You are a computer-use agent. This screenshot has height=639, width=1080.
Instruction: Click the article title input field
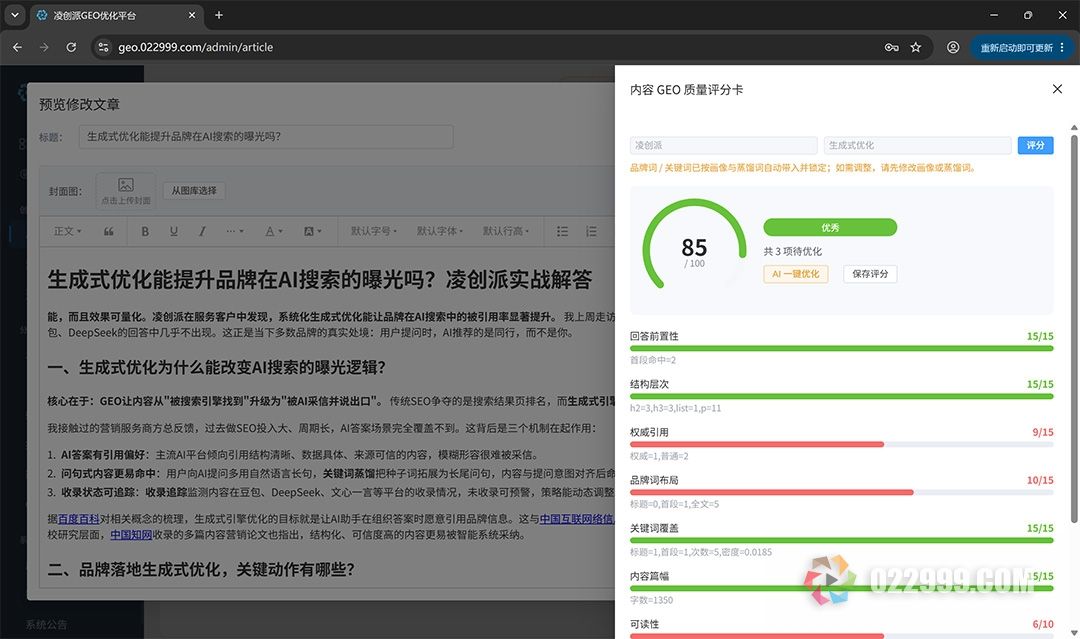(x=266, y=136)
